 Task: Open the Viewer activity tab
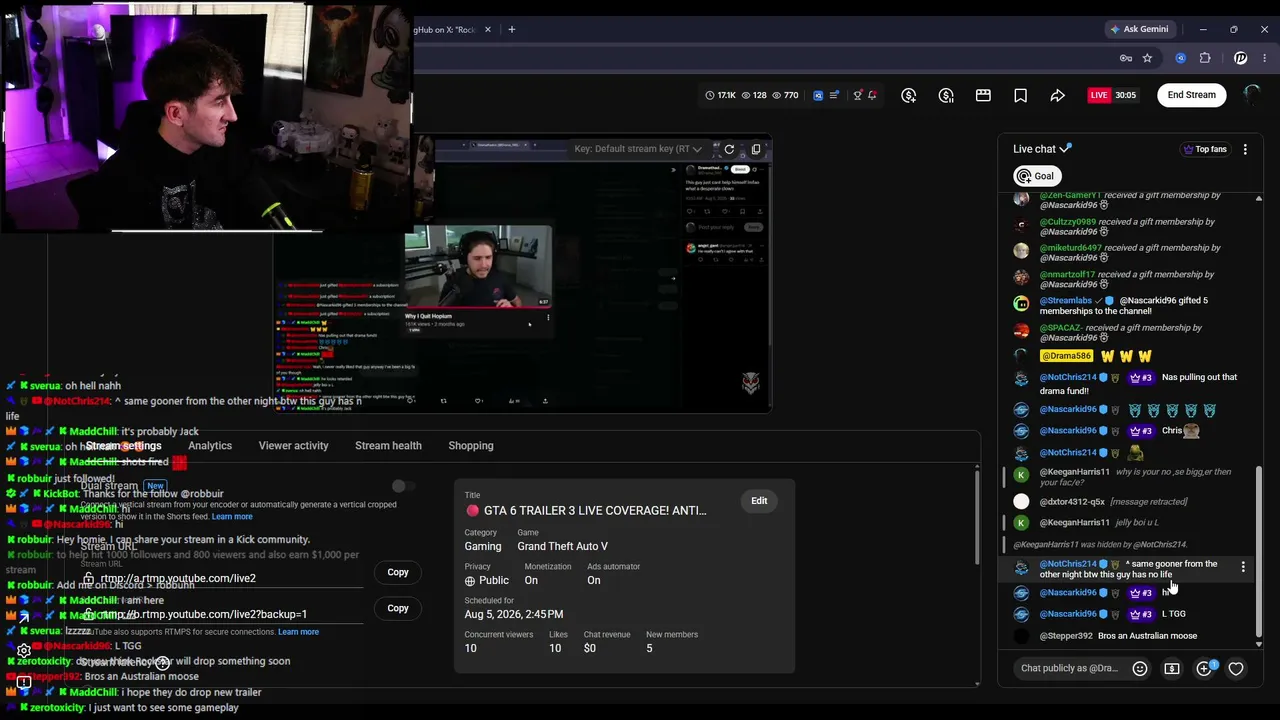pyautogui.click(x=293, y=446)
